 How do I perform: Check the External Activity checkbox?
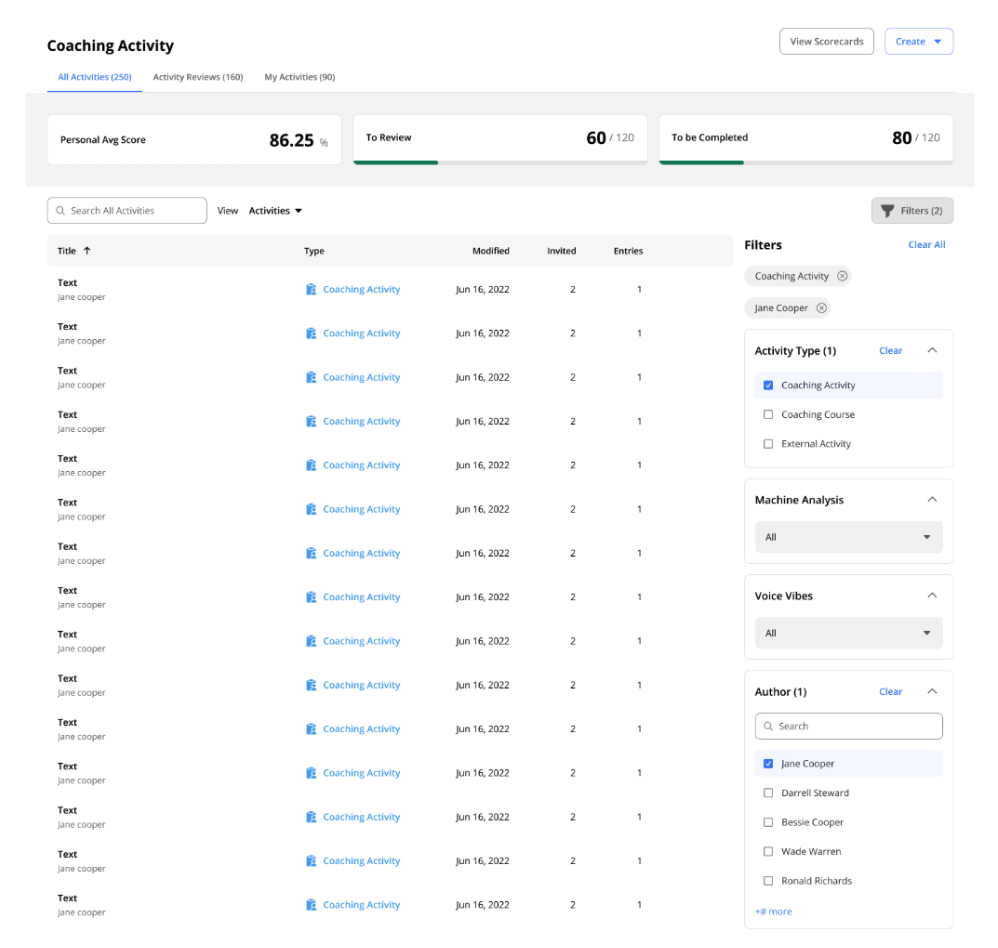tap(768, 444)
